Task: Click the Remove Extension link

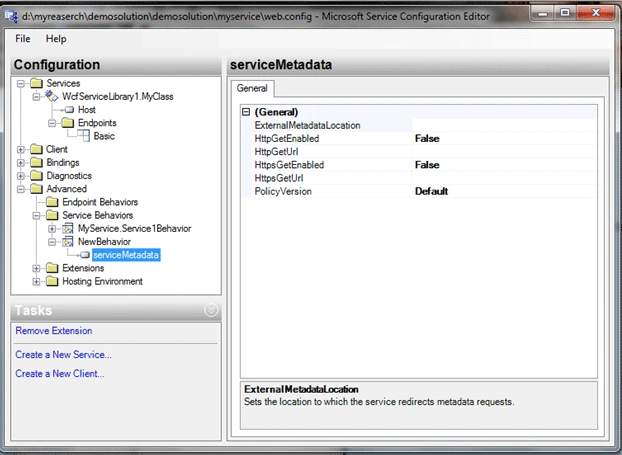Action: 54,331
